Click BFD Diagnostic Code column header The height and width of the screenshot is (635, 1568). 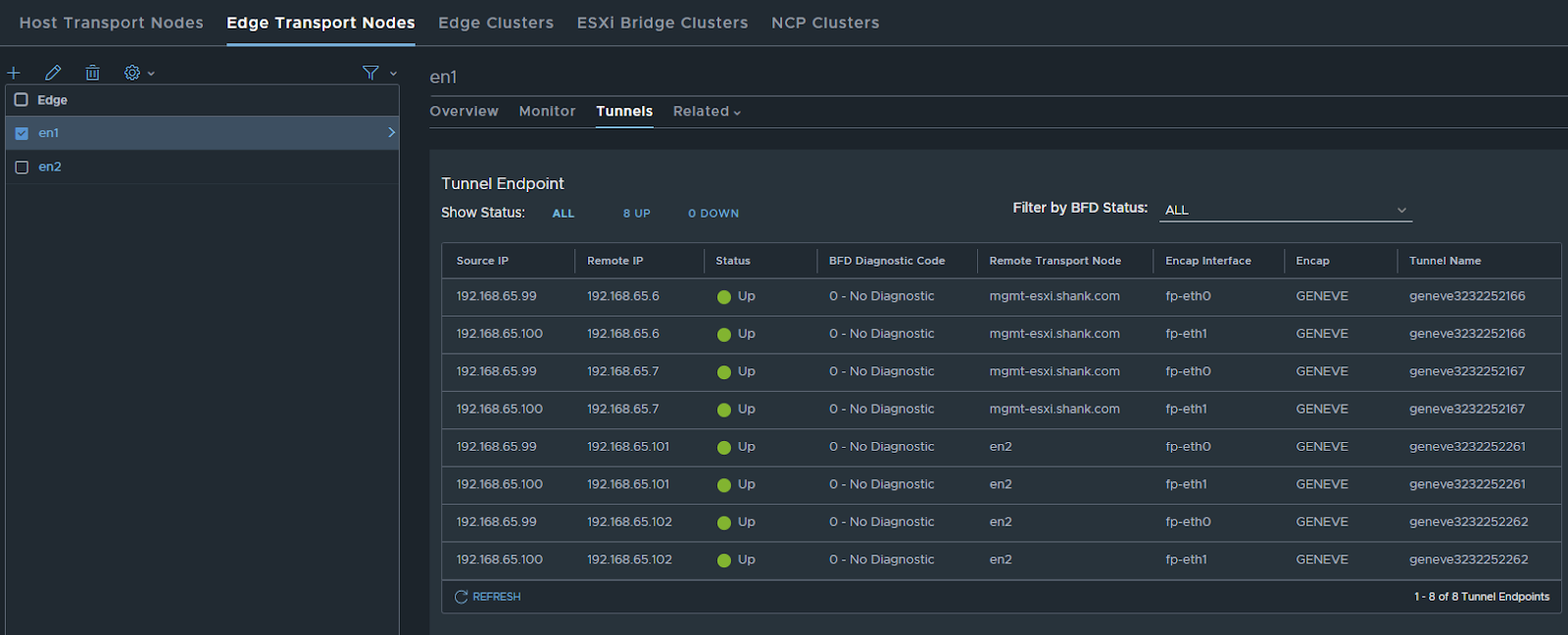(887, 261)
